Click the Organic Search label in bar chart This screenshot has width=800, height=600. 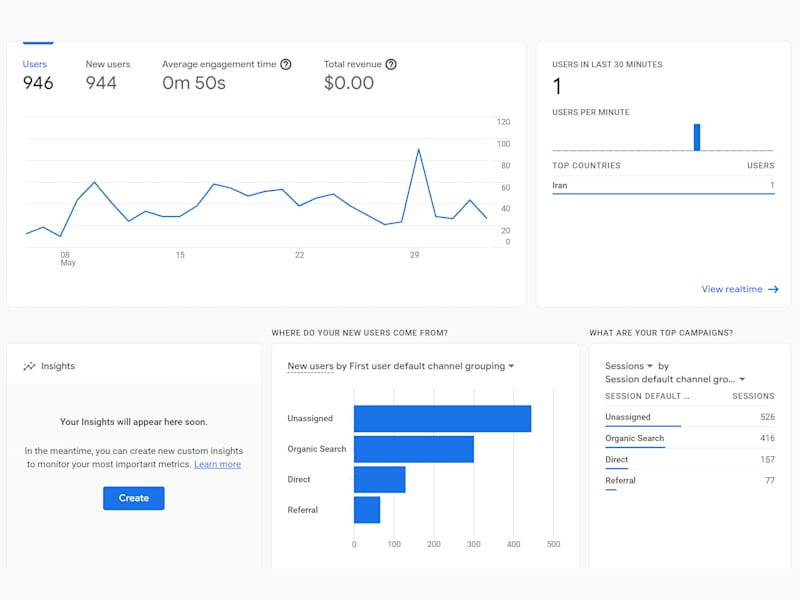point(316,449)
